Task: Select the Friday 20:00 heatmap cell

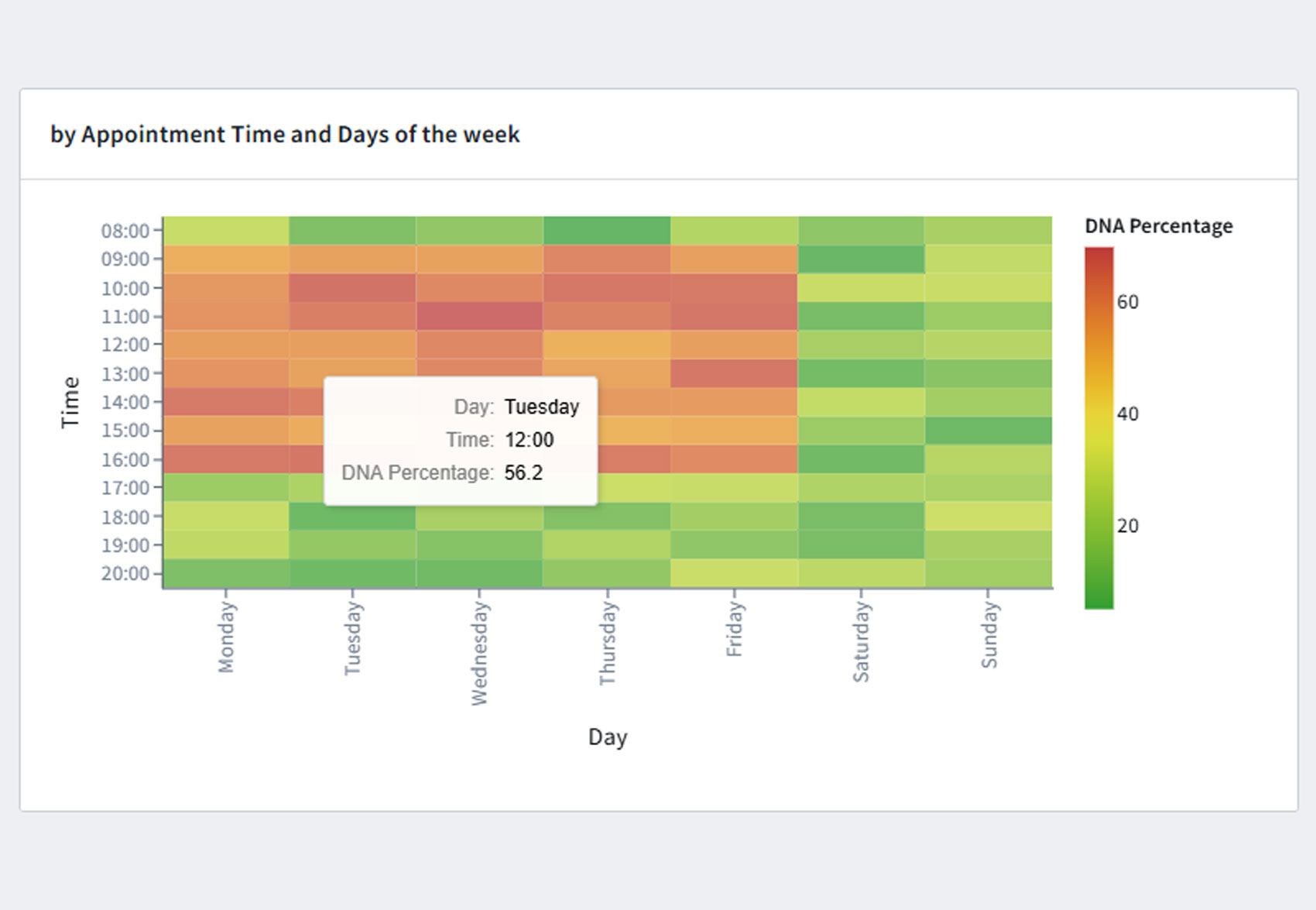Action: (734, 574)
